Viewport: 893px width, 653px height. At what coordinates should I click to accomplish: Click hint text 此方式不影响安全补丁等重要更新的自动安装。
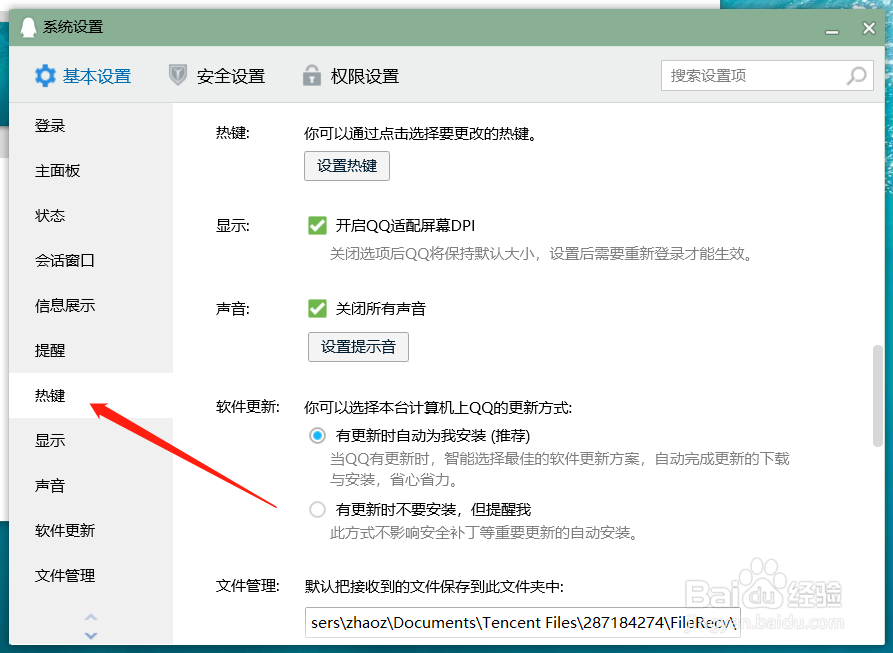pyautogui.click(x=484, y=533)
